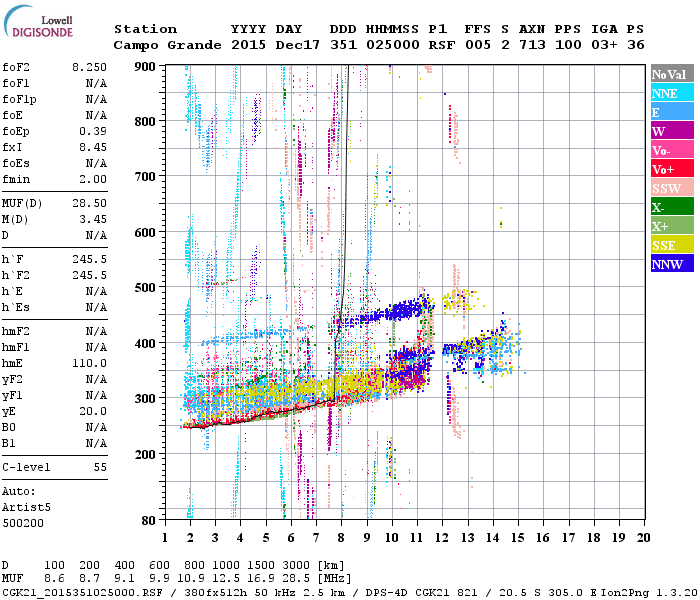Click the time 025000 in header
700x600 pixels.
pyautogui.click(x=393, y=45)
